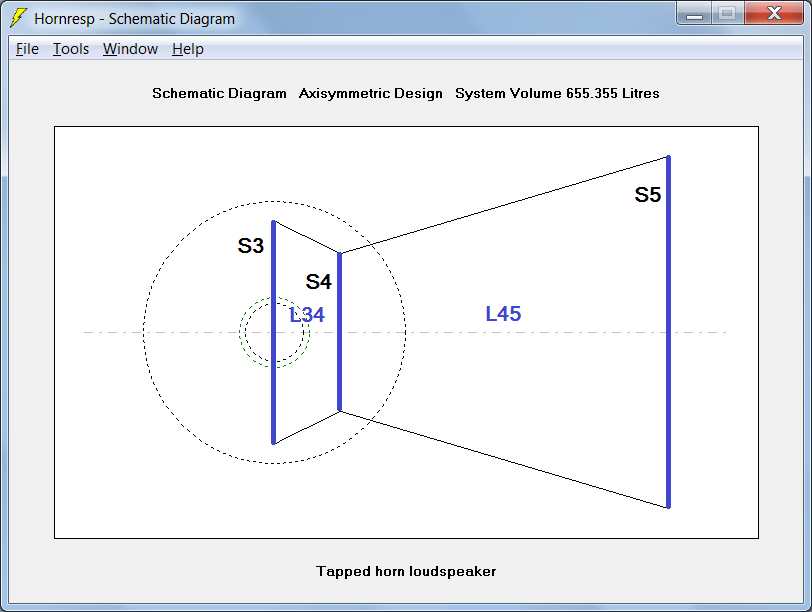Click the blue S4 vertical line
Screen dimensions: 812x612
340,332
